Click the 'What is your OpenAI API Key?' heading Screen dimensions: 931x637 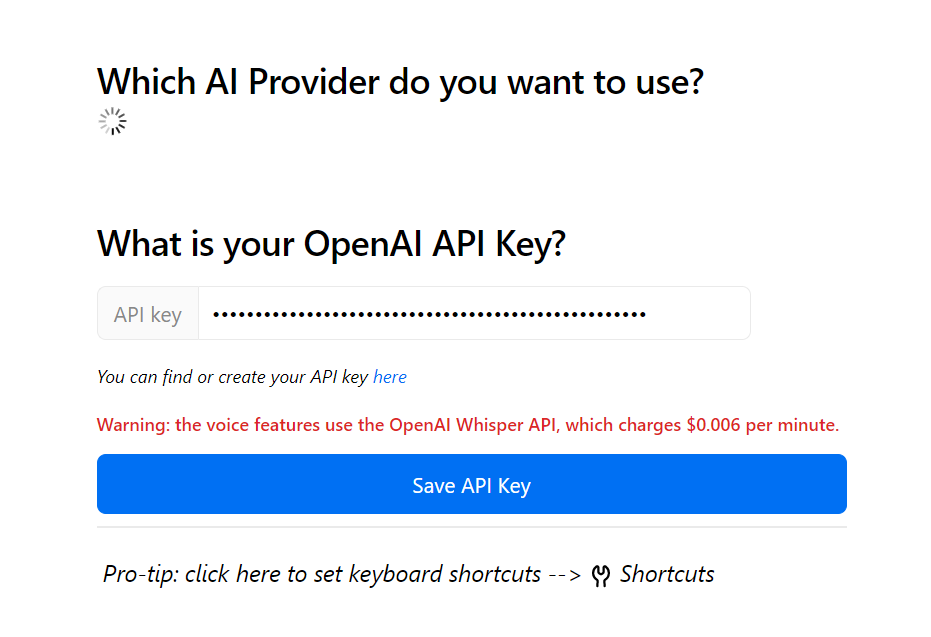coord(330,243)
